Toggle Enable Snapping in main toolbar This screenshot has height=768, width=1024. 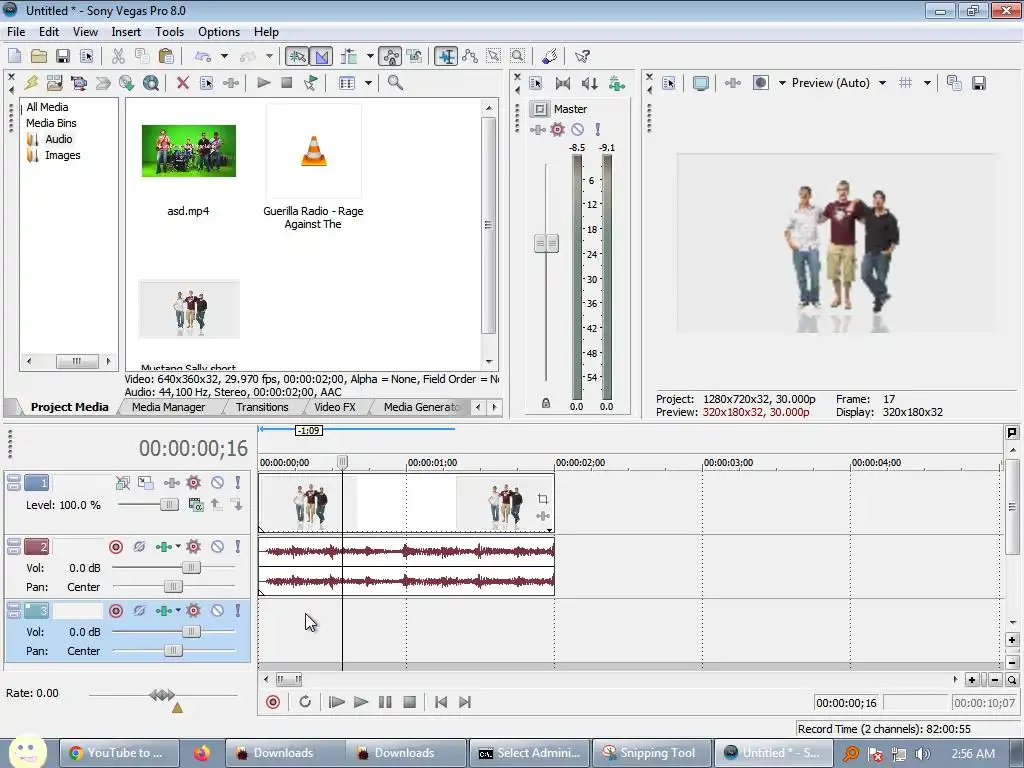tap(297, 56)
